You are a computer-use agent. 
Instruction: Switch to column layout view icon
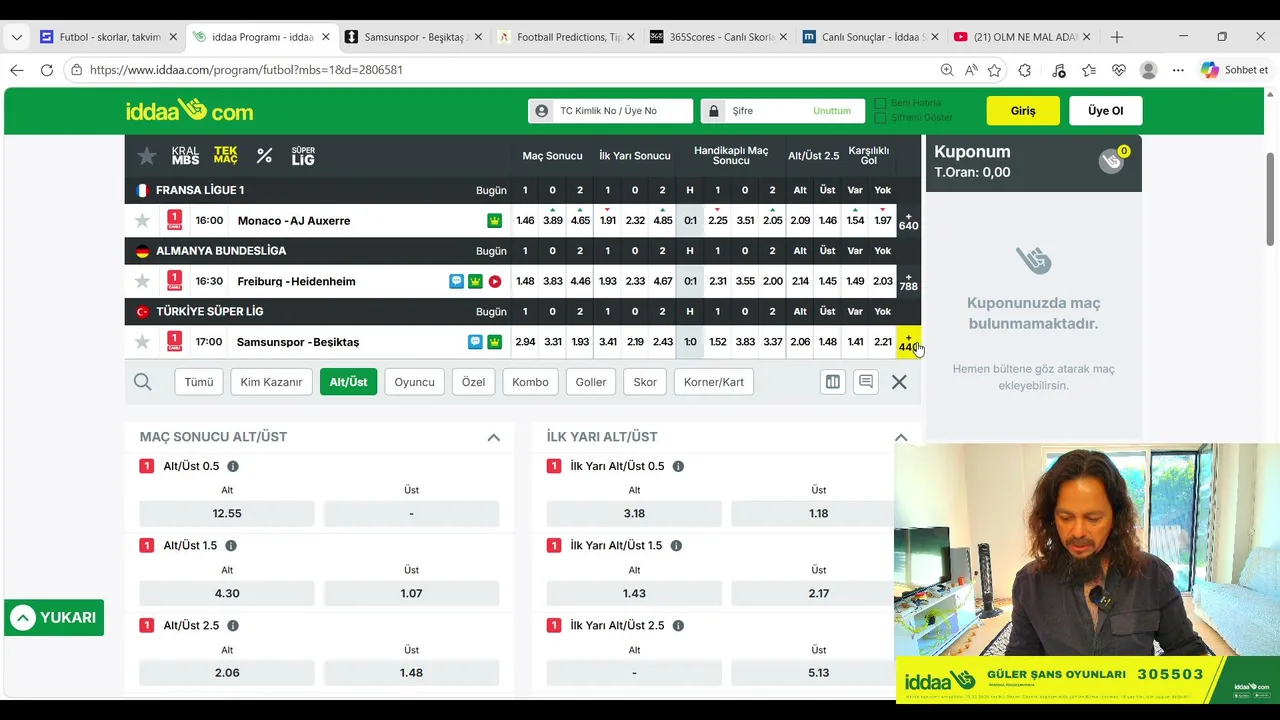[x=832, y=382]
